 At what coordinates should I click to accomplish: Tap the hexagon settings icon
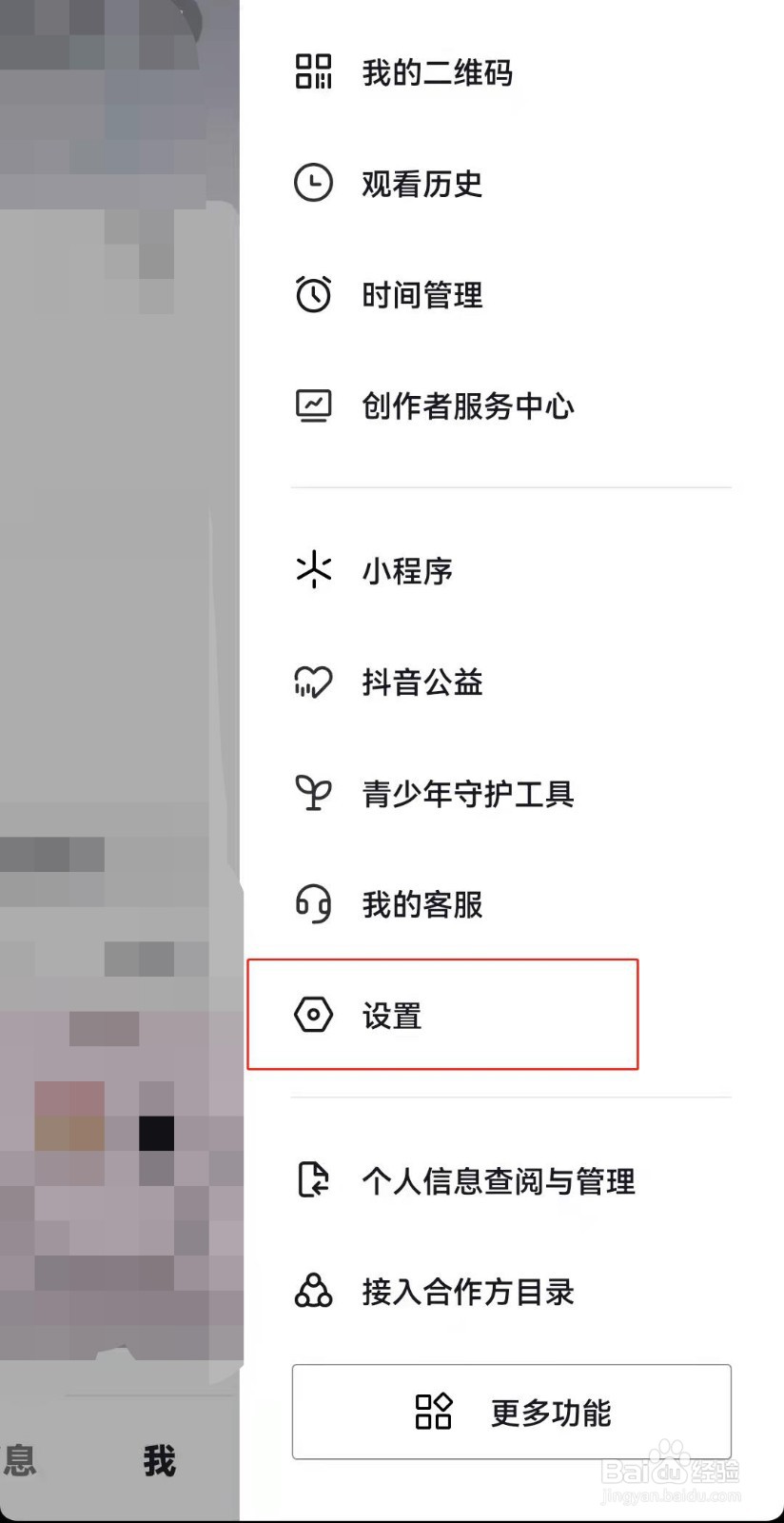313,1015
